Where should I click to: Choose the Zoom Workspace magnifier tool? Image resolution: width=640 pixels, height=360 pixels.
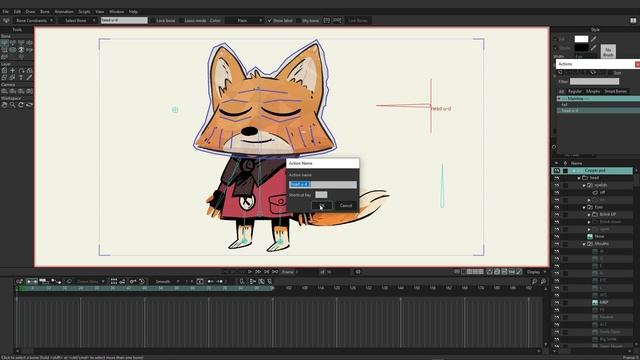coord(13,105)
